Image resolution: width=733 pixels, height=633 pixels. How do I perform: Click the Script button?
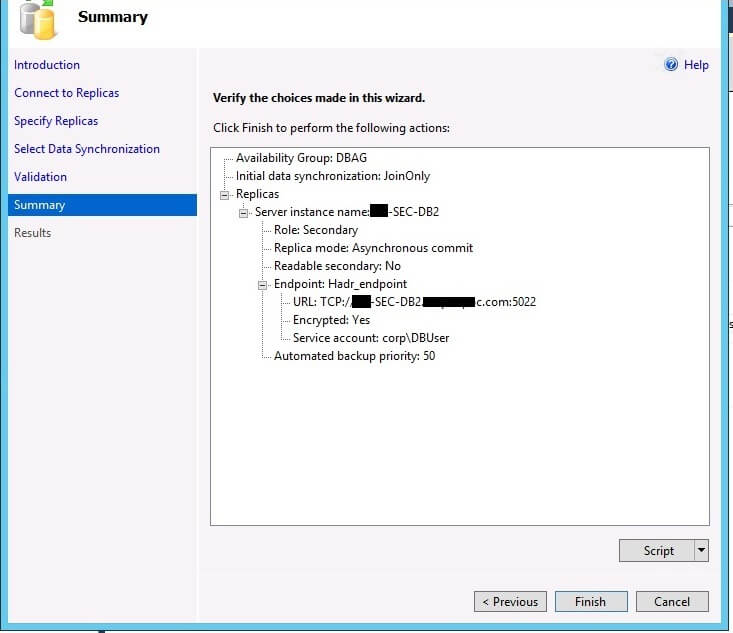tap(657, 550)
